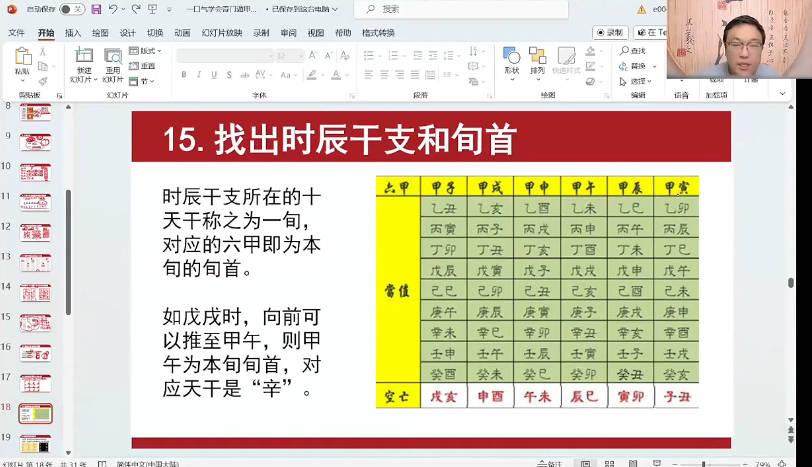Click the New Slide (新建幻灯片) icon
Viewport: 812px width, 467px height.
click(x=83, y=60)
